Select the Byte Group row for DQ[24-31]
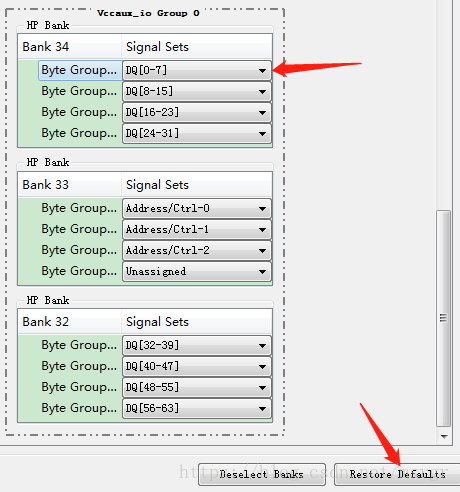 pyautogui.click(x=80, y=133)
